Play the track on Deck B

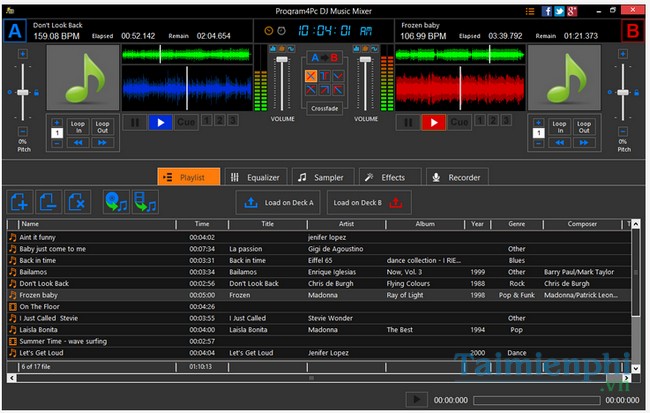tap(434, 122)
